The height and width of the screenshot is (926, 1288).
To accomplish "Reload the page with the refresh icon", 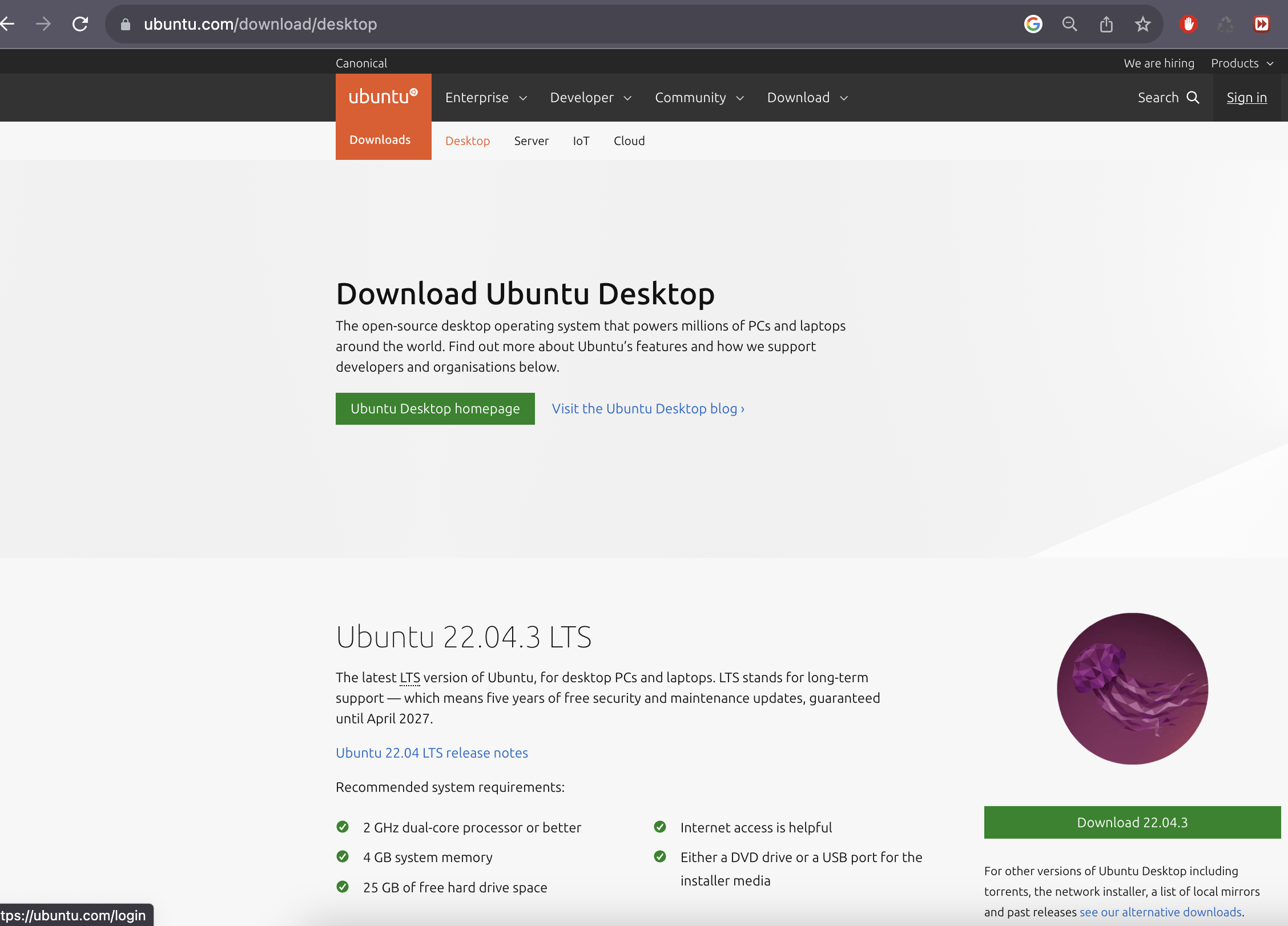I will click(x=80, y=24).
